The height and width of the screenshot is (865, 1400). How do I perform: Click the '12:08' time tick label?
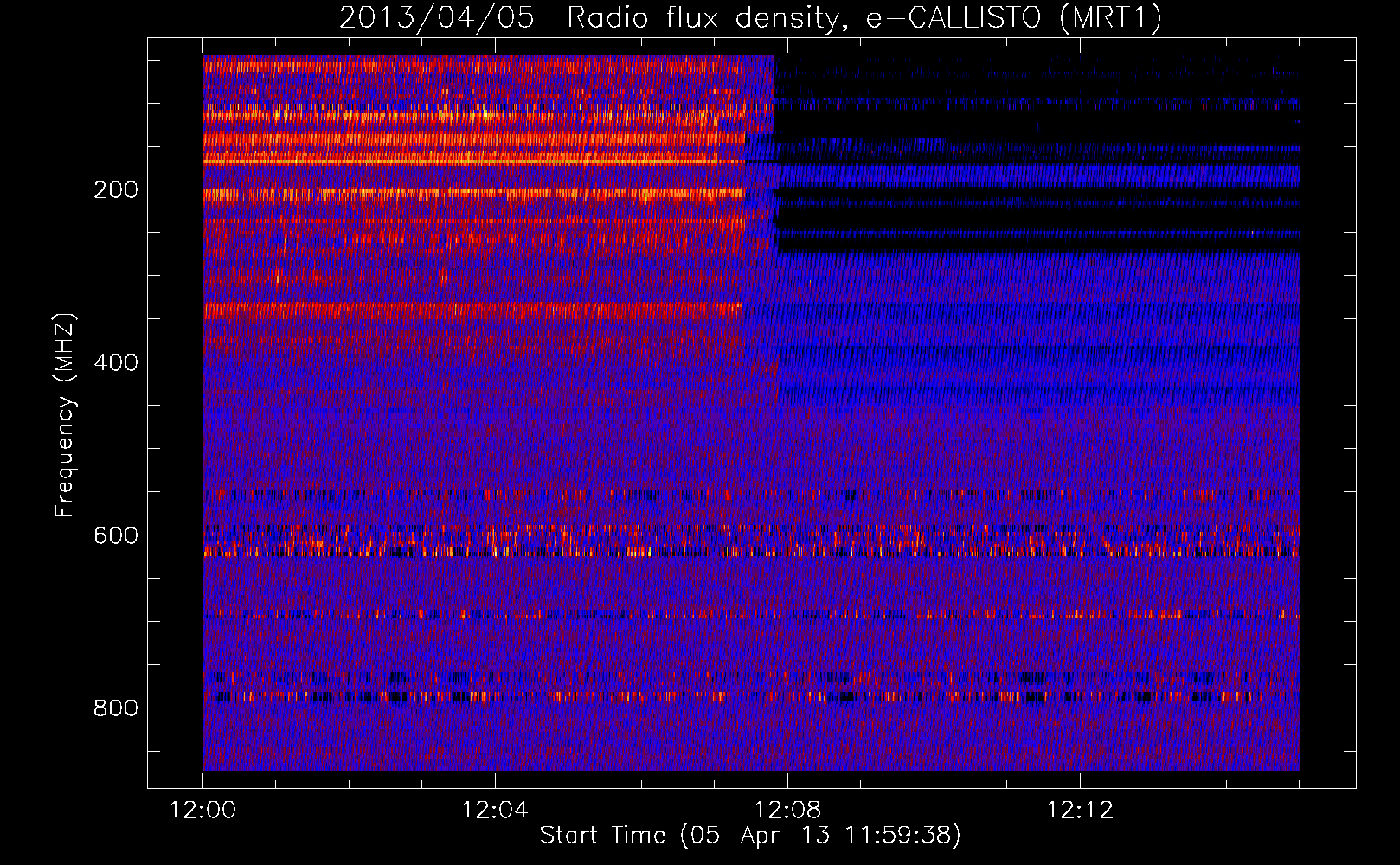(787, 811)
